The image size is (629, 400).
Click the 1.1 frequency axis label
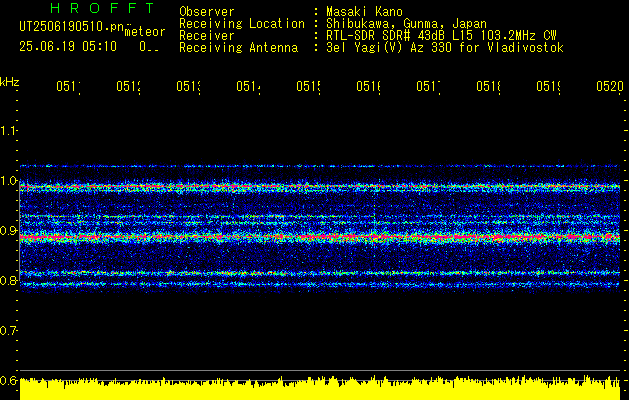click(x=8, y=130)
